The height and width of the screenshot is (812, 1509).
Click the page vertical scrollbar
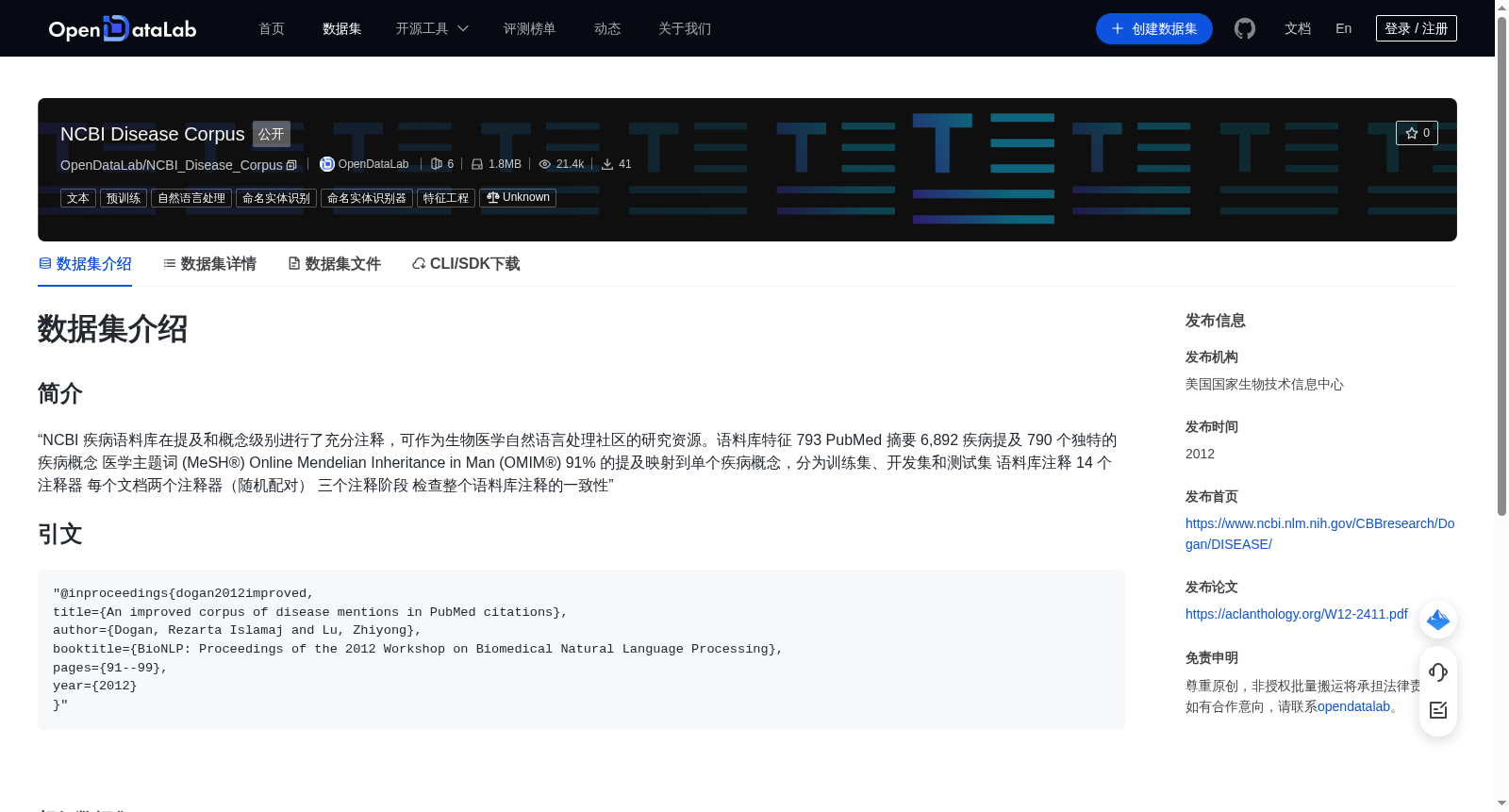pyautogui.click(x=1501, y=264)
